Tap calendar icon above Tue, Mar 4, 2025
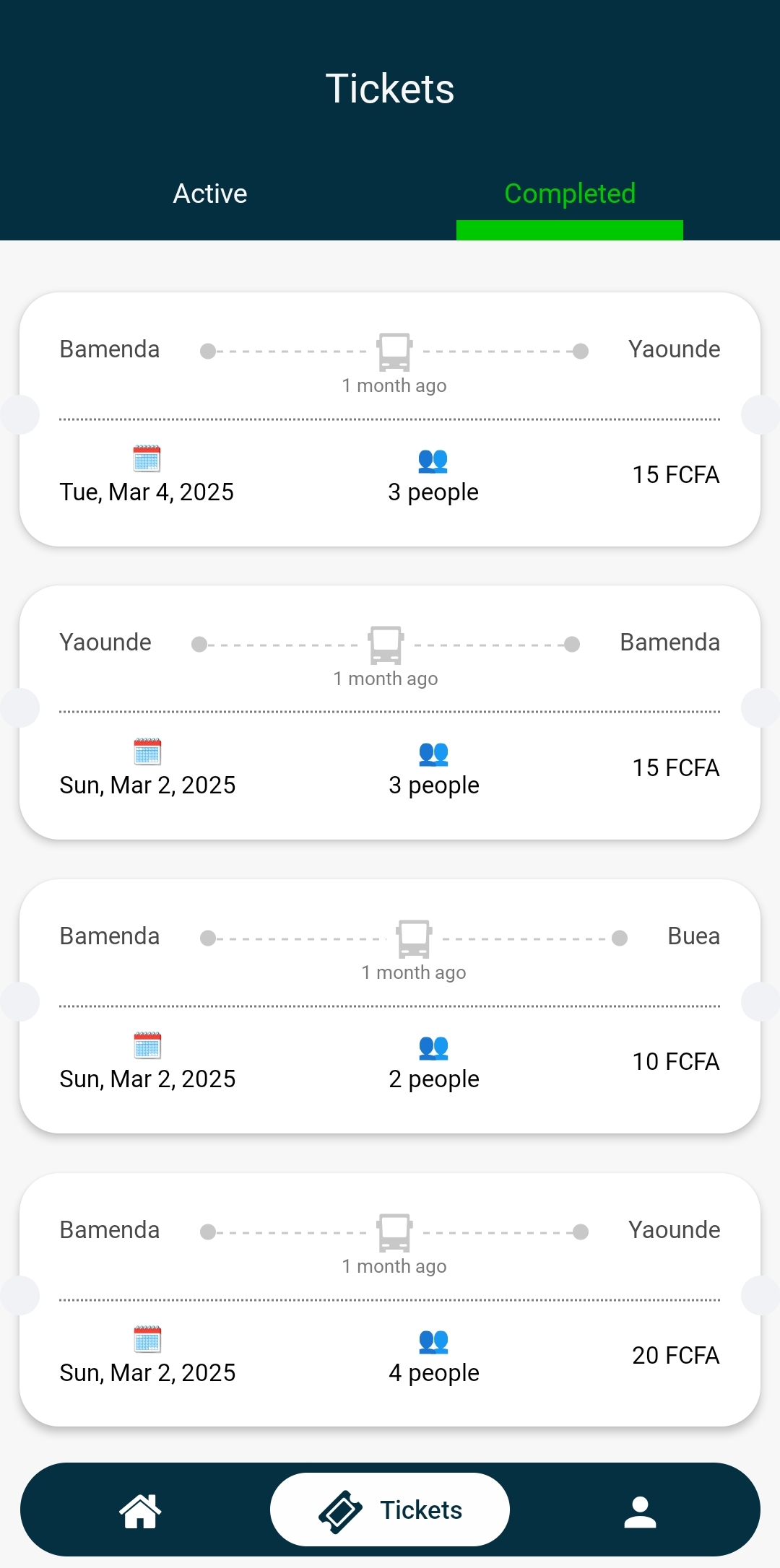Screen dimensions: 780x1568 (147, 458)
